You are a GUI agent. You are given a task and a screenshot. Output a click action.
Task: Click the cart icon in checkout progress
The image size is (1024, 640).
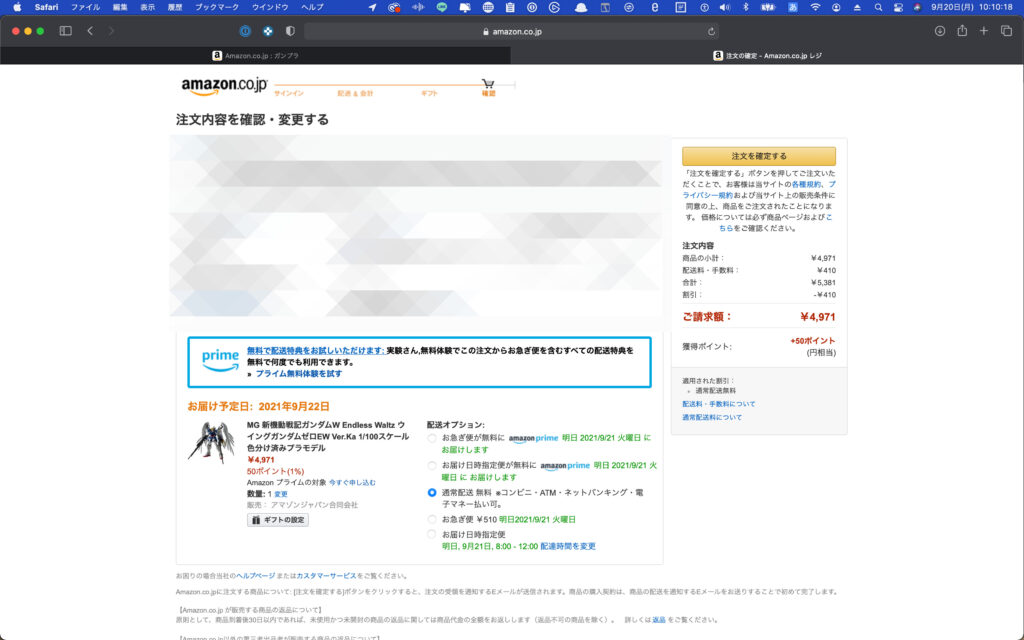tap(488, 84)
